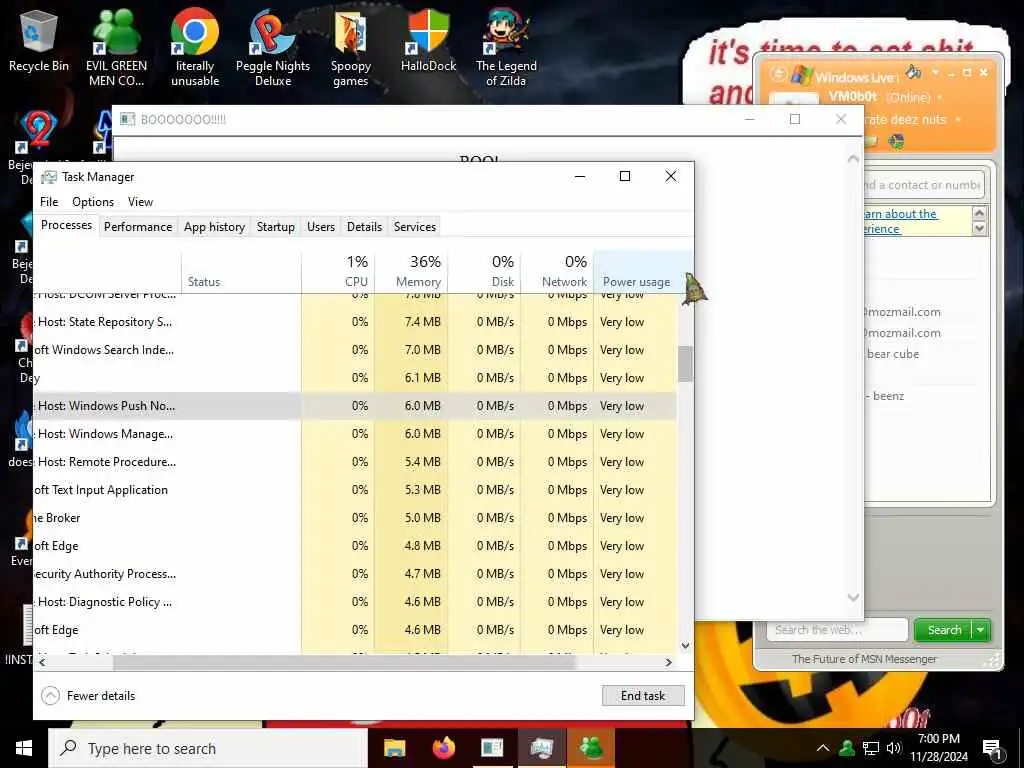Screen dimensions: 1024x768
Task: Sort processes by Memory column header
Action: [x=411, y=271]
